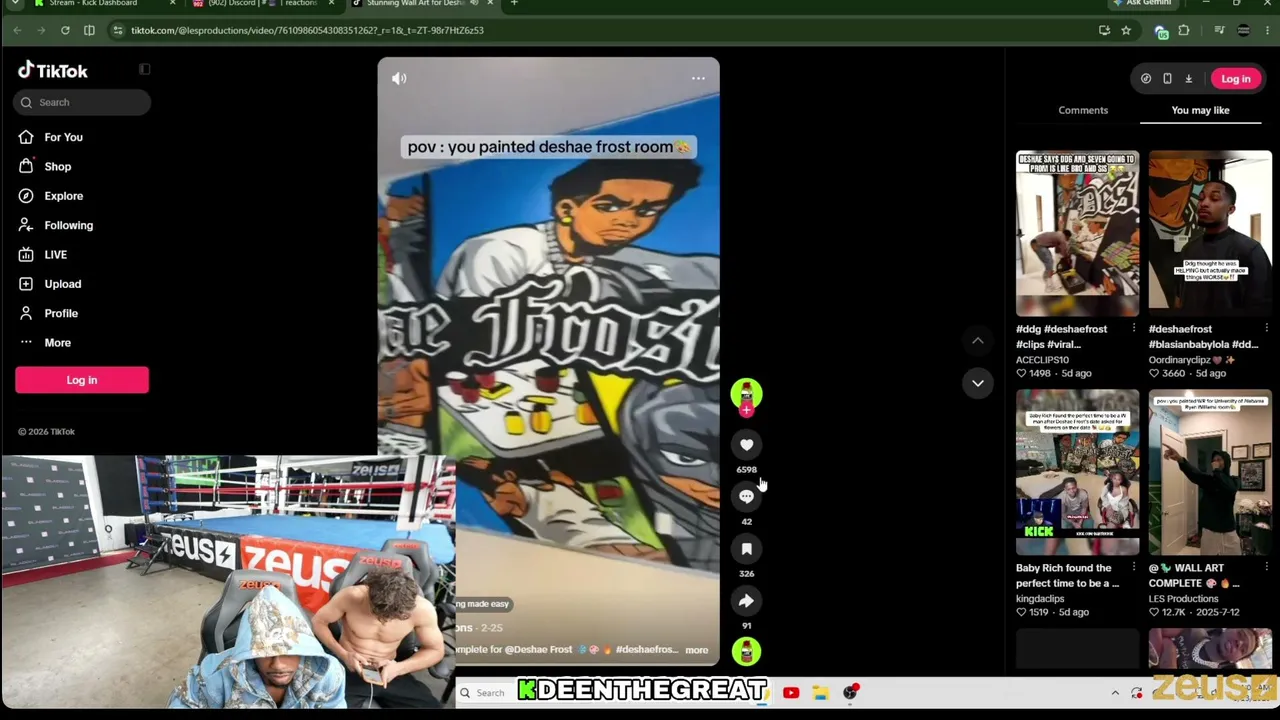Bookmark this page with the star icon
This screenshot has height=720, width=1280.
(1126, 30)
